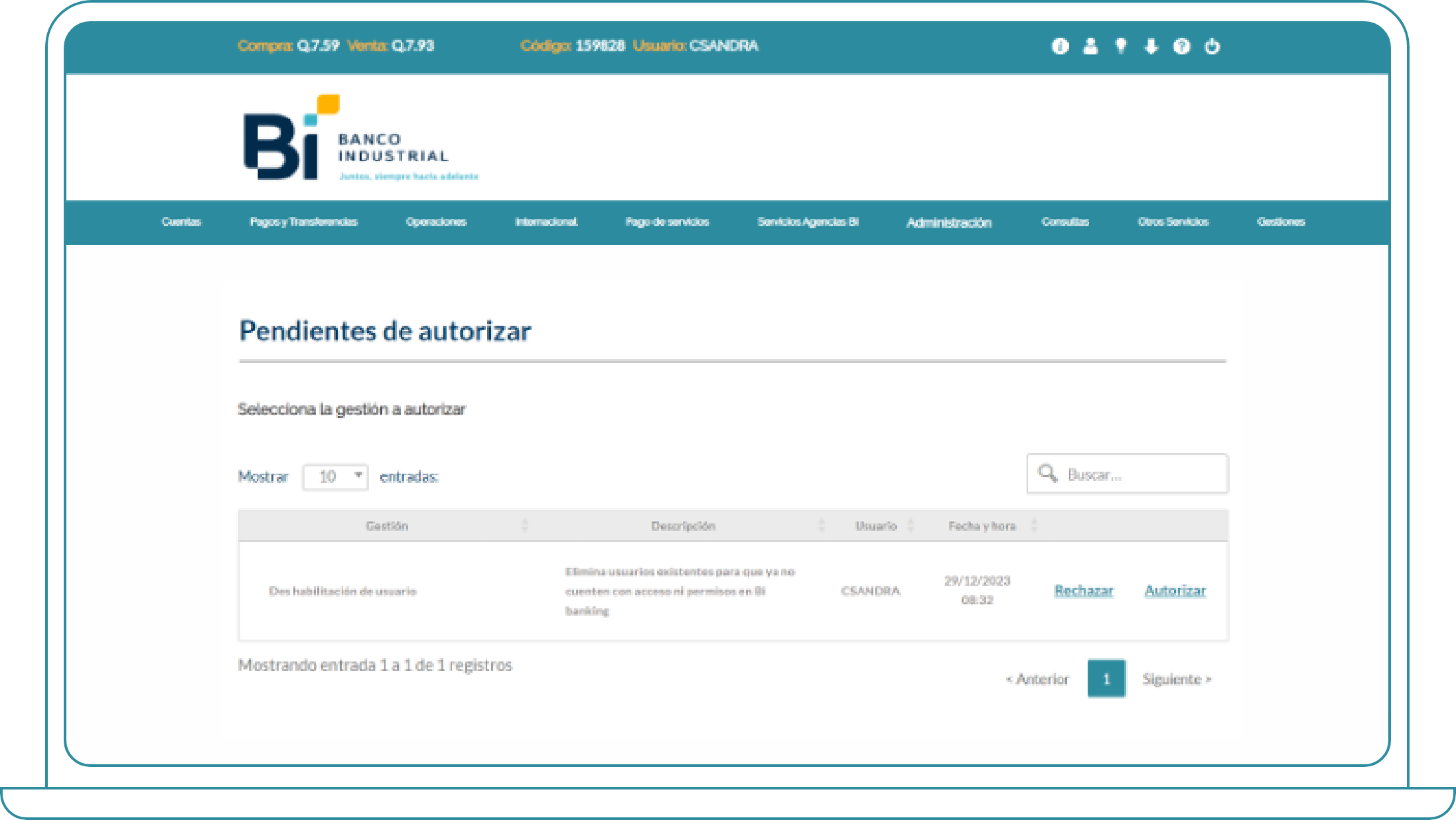Viewport: 1456px width, 820px height.
Task: Click the Usuario: CSANDRA text in top bar
Action: click(695, 46)
